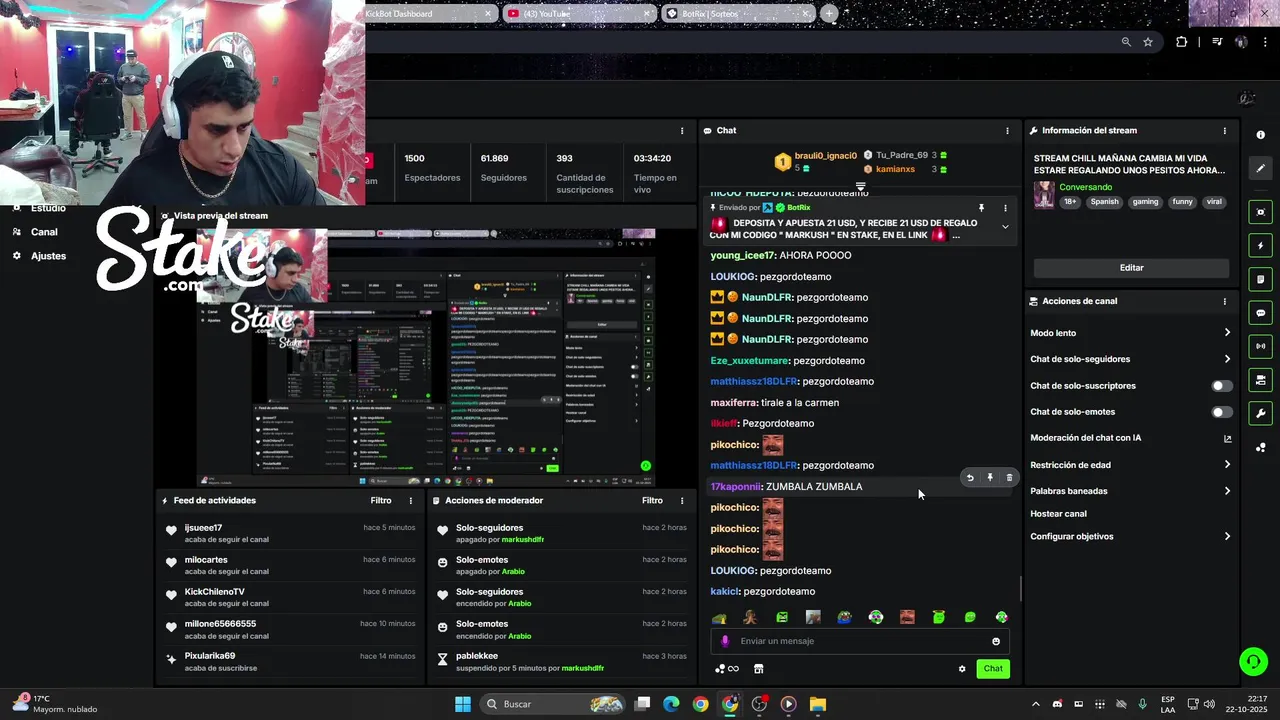Open Filtro in Acciones de moderador
This screenshot has height=720, width=1280.
click(x=652, y=501)
